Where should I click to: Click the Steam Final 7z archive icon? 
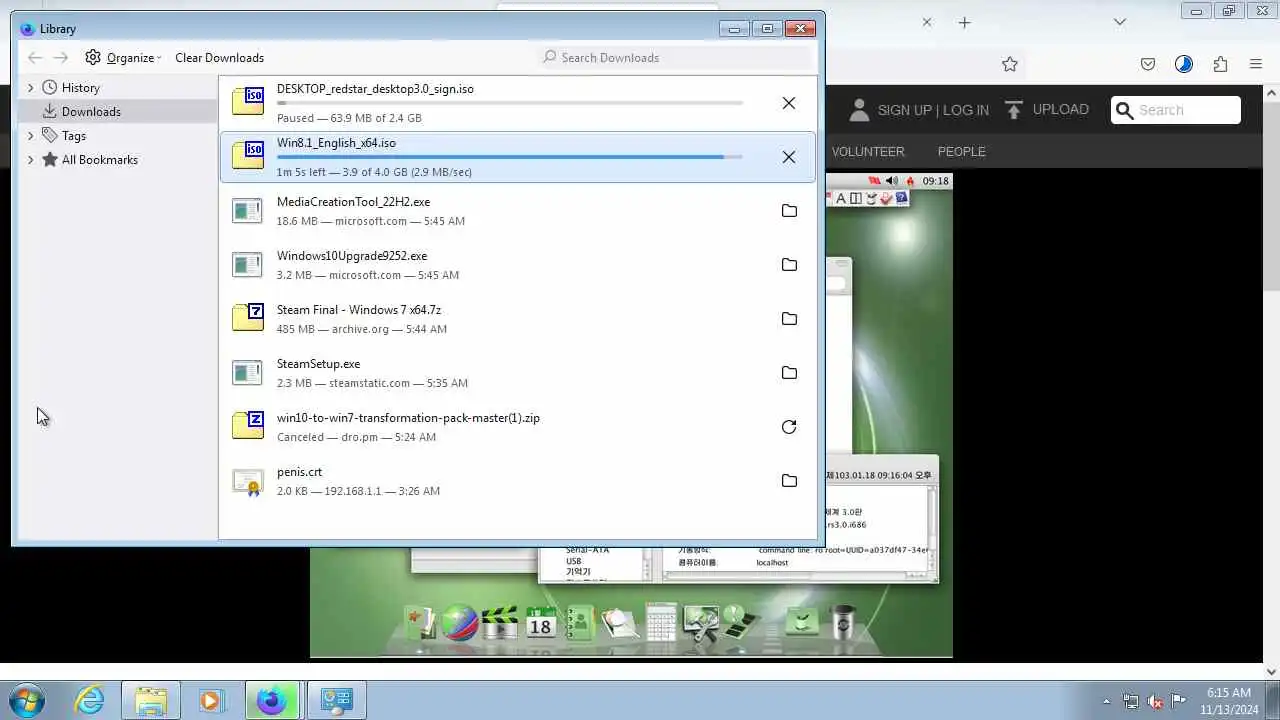click(x=248, y=317)
